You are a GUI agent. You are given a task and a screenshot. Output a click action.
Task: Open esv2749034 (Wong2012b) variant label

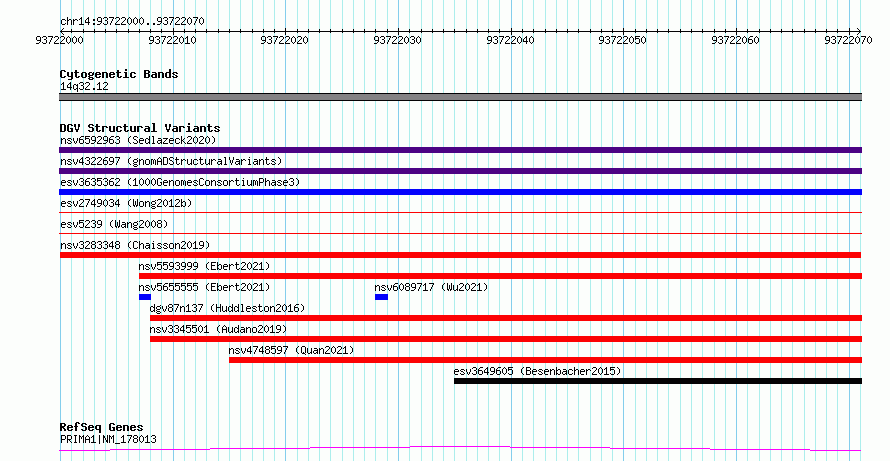click(126, 203)
